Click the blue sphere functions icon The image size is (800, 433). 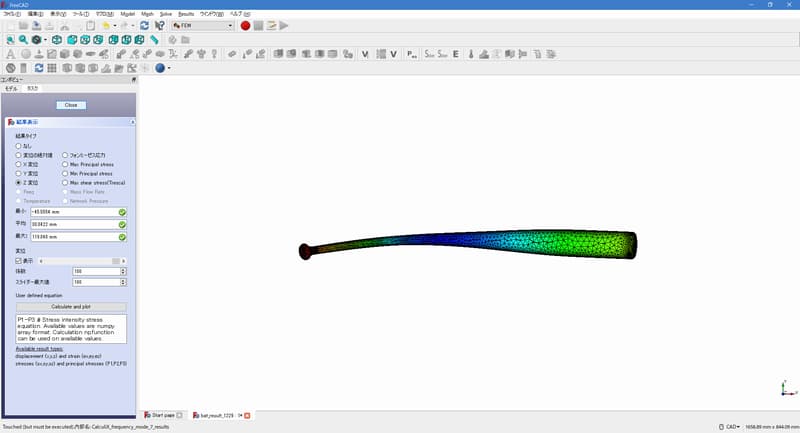[x=160, y=68]
